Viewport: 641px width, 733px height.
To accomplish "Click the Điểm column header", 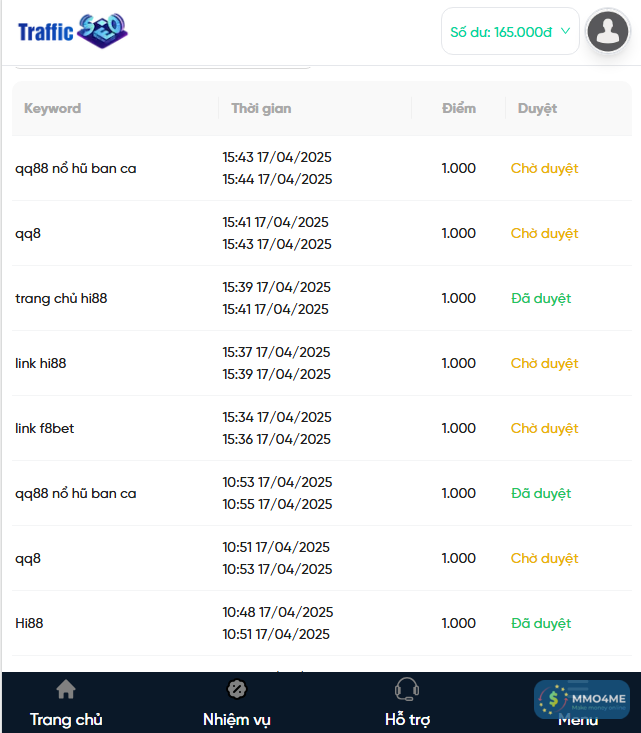I will click(x=459, y=108).
